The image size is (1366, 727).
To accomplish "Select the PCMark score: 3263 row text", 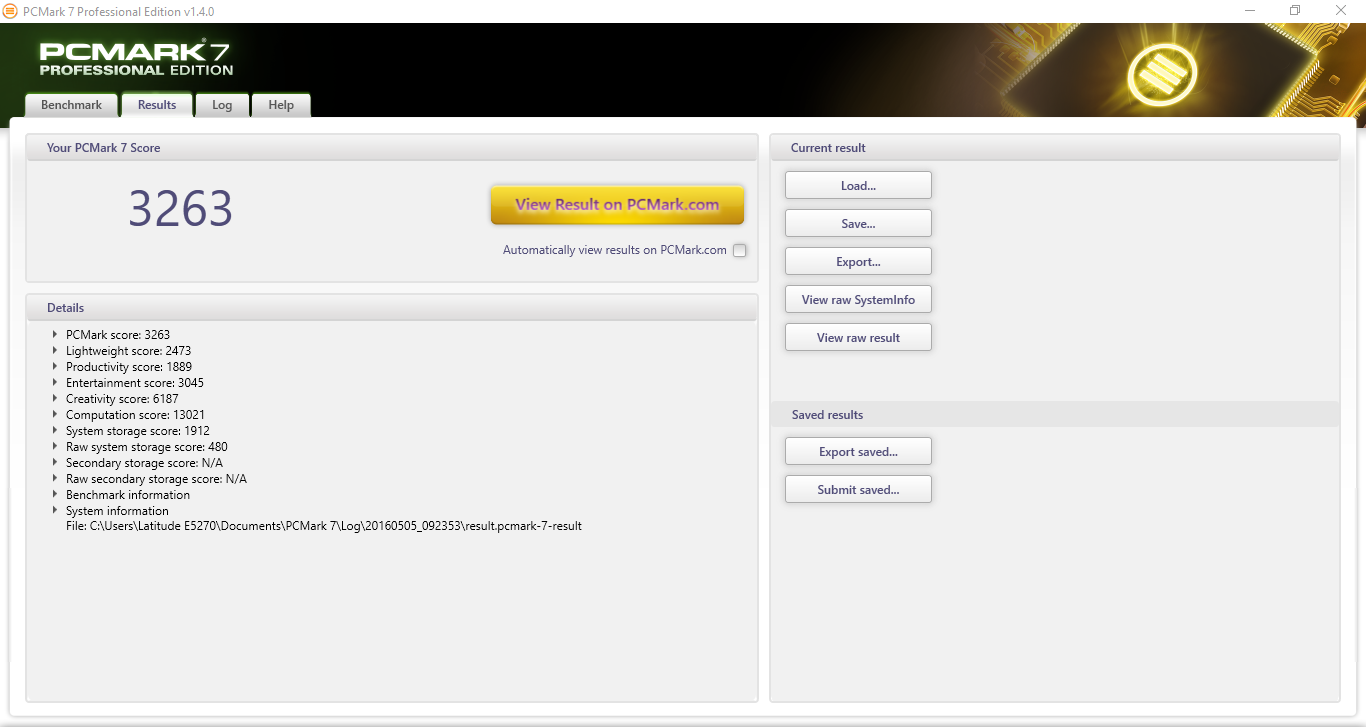I will pyautogui.click(x=118, y=335).
